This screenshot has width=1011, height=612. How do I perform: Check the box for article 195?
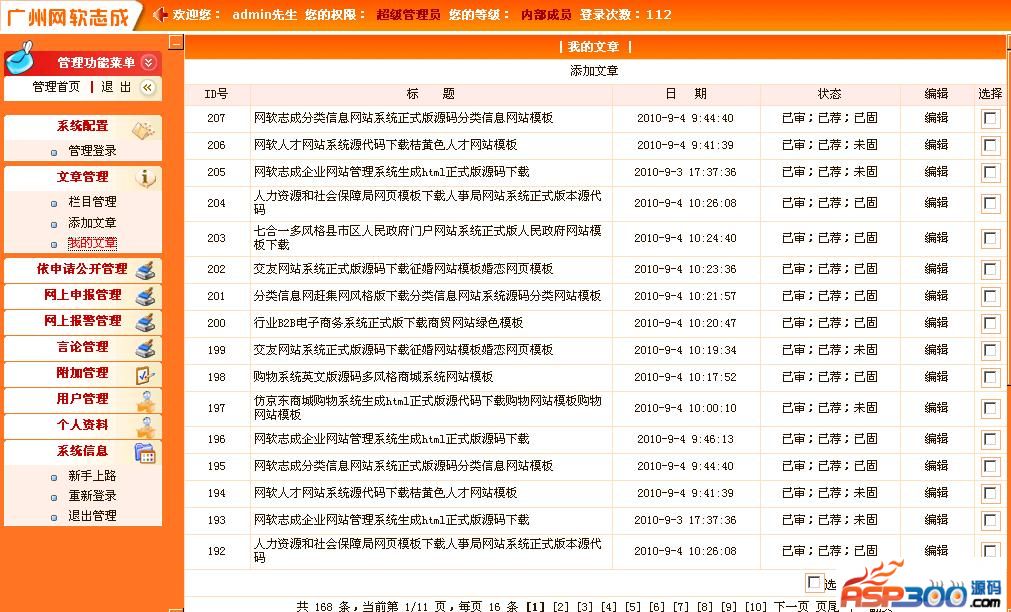990,467
